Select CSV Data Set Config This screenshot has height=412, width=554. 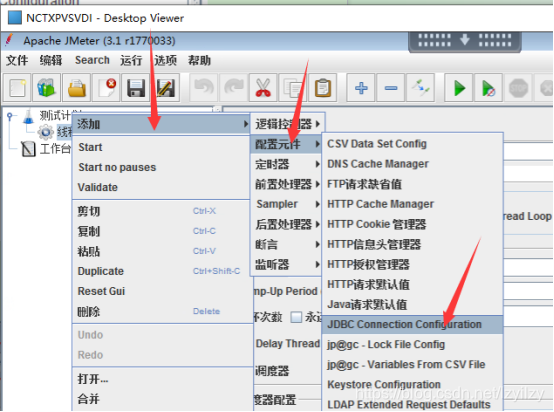pyautogui.click(x=412, y=144)
